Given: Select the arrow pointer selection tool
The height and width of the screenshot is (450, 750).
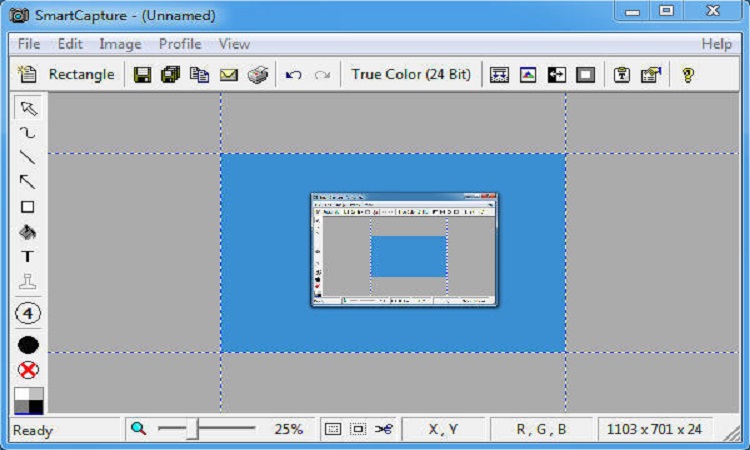Looking at the screenshot, I should [28, 108].
